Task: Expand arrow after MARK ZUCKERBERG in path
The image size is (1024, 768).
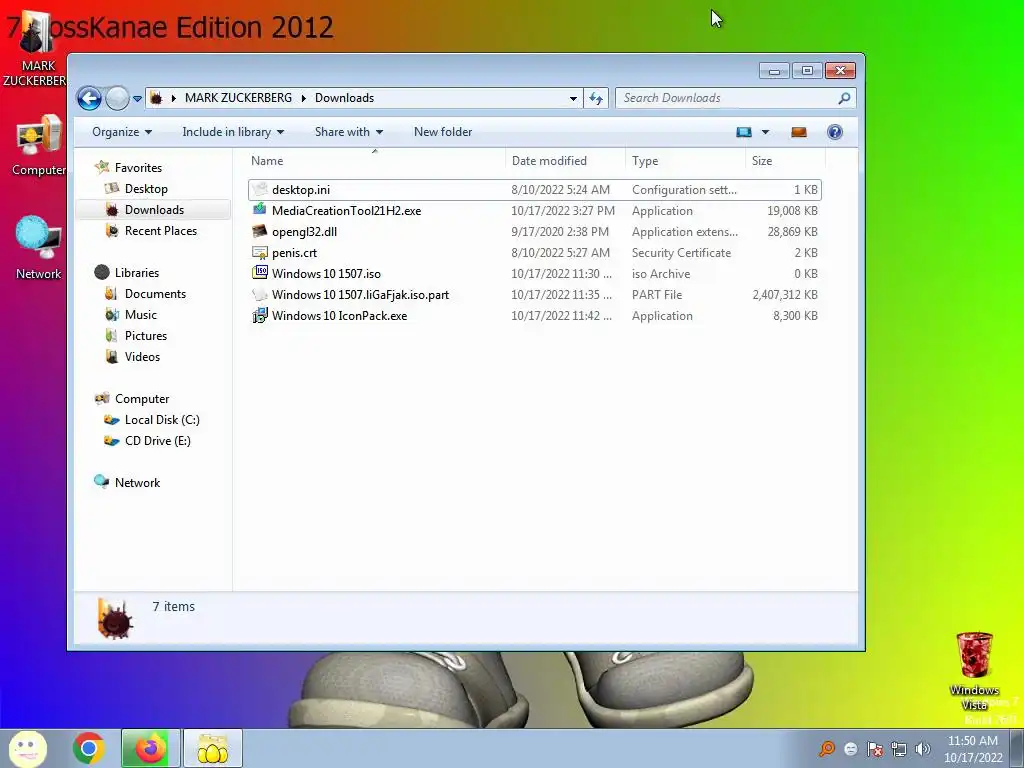Action: pos(304,98)
